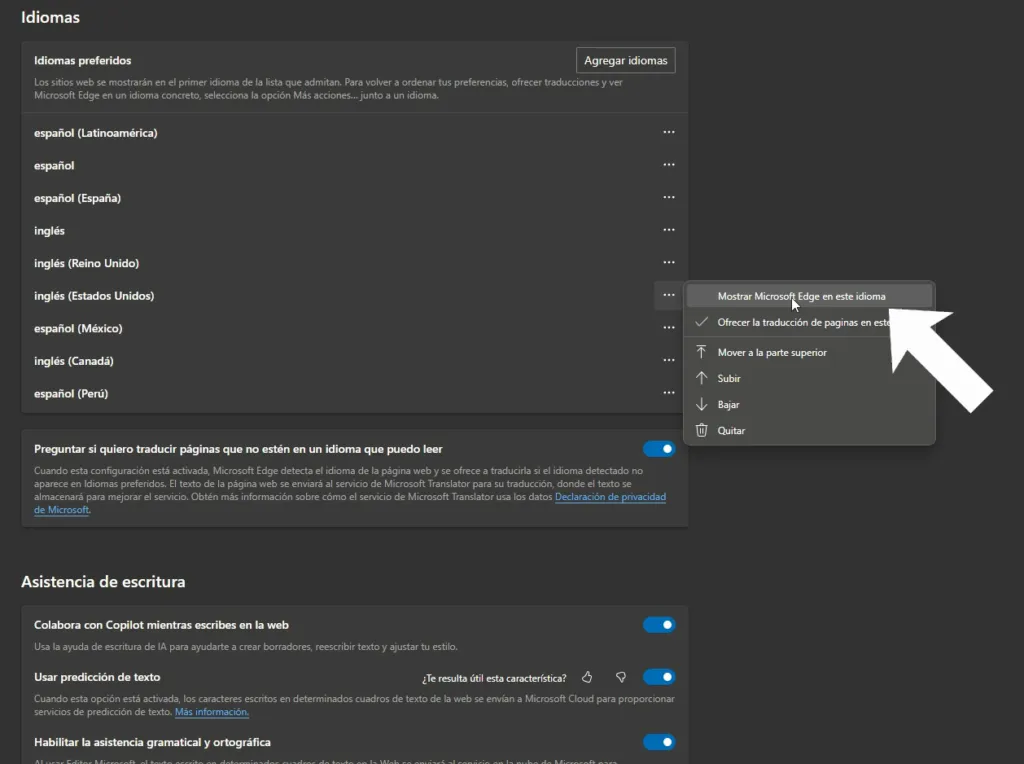Open more actions for español (México)
This screenshot has height=764, width=1024.
point(669,328)
